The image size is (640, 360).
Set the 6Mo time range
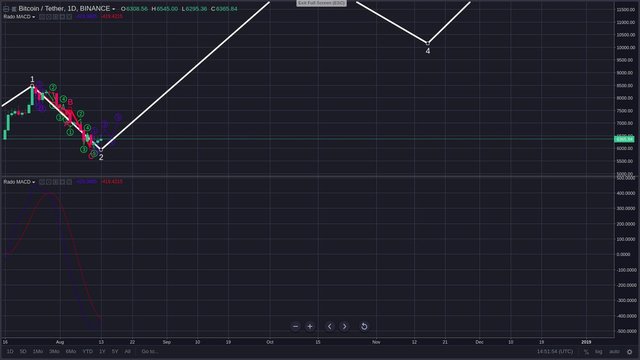[x=71, y=351]
